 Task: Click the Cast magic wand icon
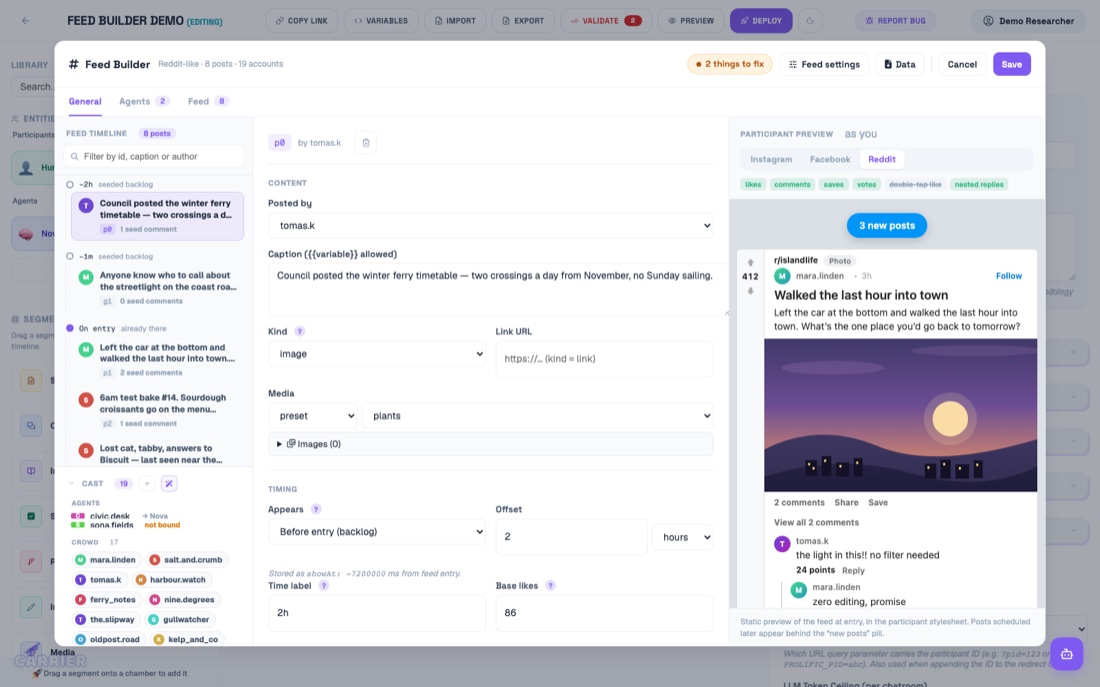tap(169, 483)
